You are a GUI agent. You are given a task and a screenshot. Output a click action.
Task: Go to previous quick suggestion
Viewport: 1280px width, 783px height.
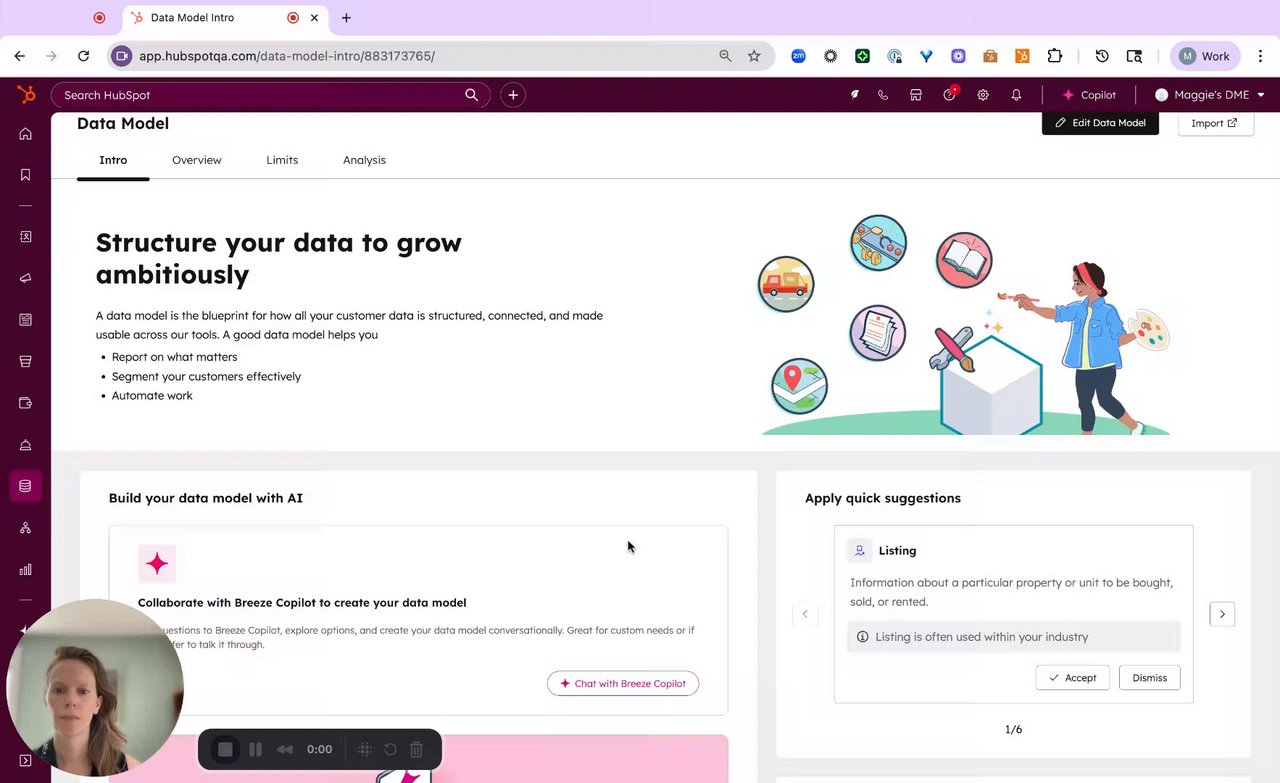[805, 614]
